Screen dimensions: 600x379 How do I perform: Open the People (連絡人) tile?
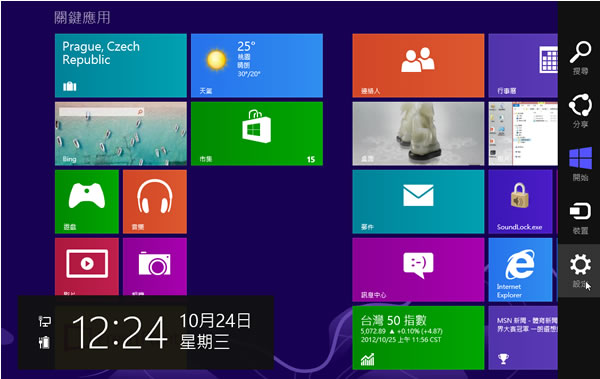tap(418, 65)
